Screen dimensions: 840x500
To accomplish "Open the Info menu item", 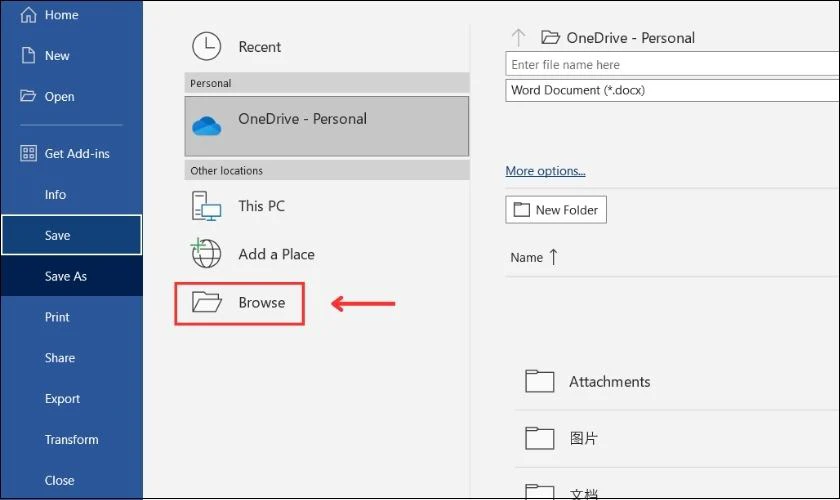I will coord(72,195).
